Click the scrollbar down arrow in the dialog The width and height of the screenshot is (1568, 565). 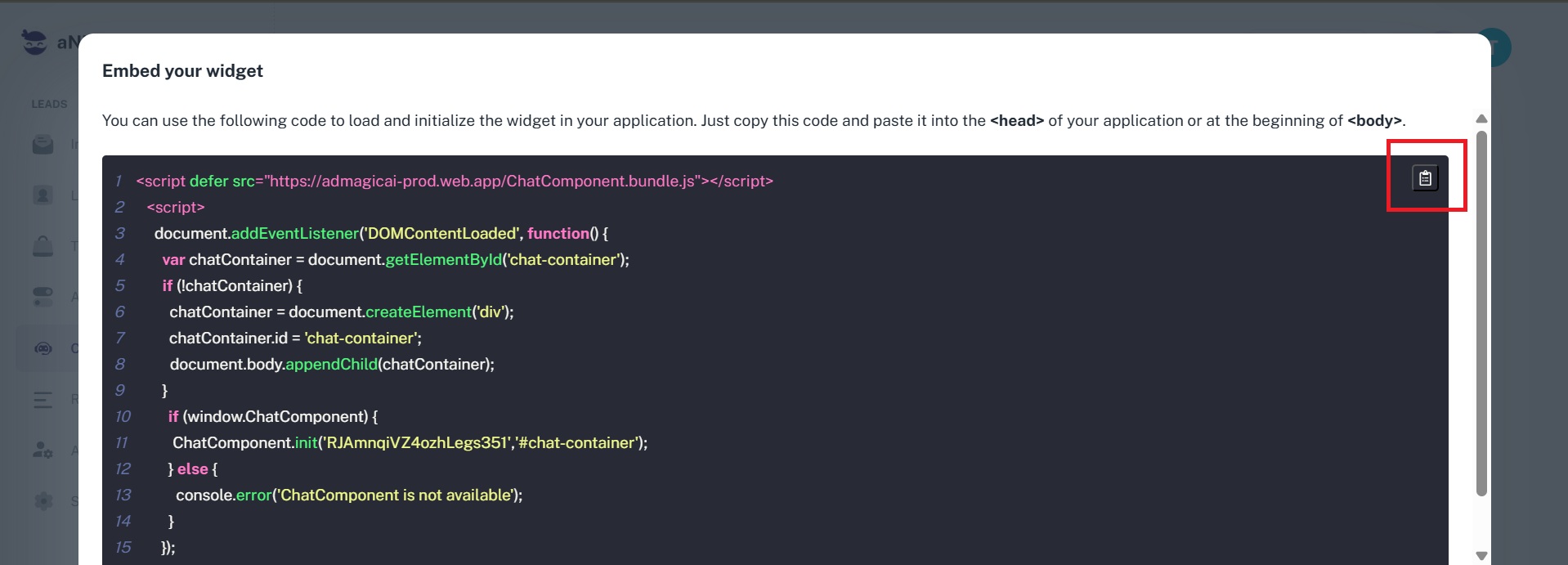coord(1481,555)
